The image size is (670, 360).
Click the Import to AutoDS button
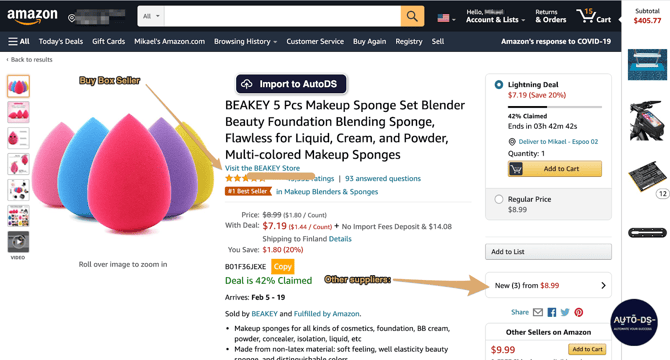pos(291,84)
